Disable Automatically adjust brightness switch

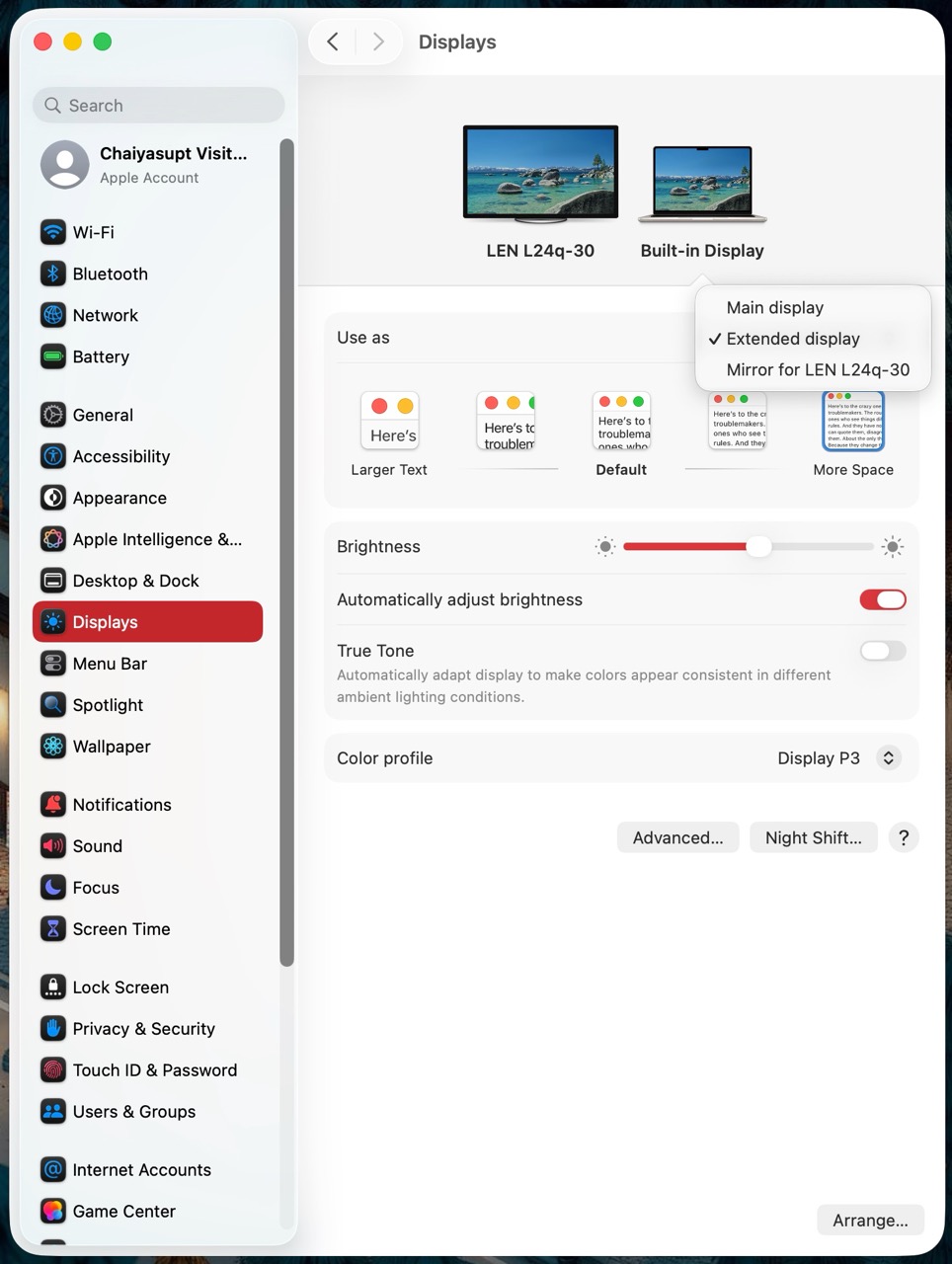883,599
